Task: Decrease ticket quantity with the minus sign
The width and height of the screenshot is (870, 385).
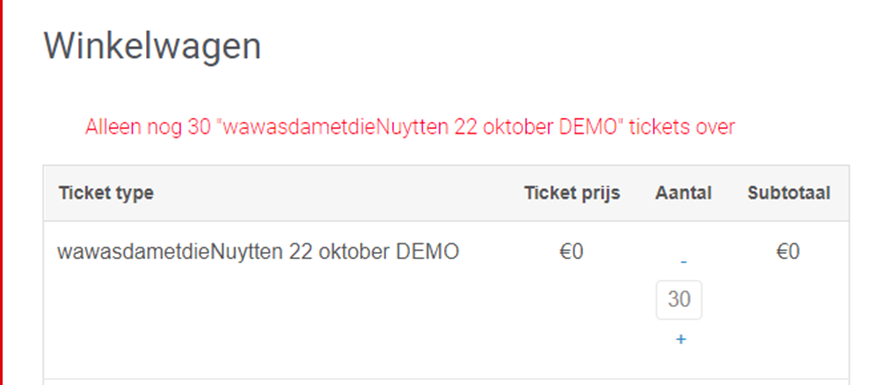Action: coord(684,262)
